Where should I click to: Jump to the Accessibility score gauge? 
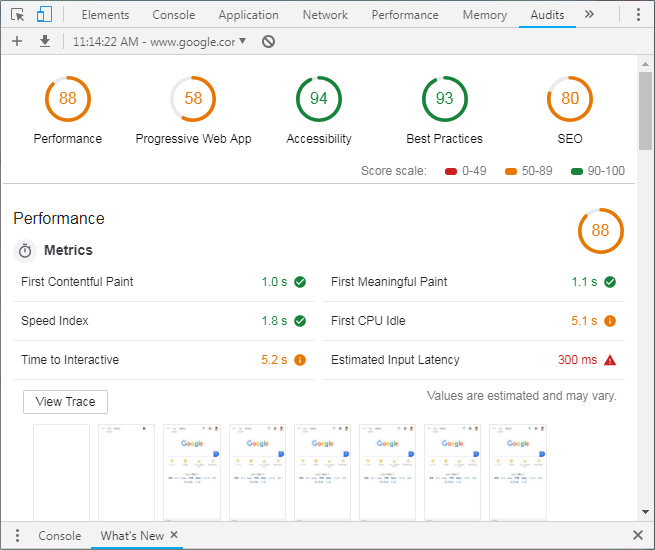click(319, 99)
